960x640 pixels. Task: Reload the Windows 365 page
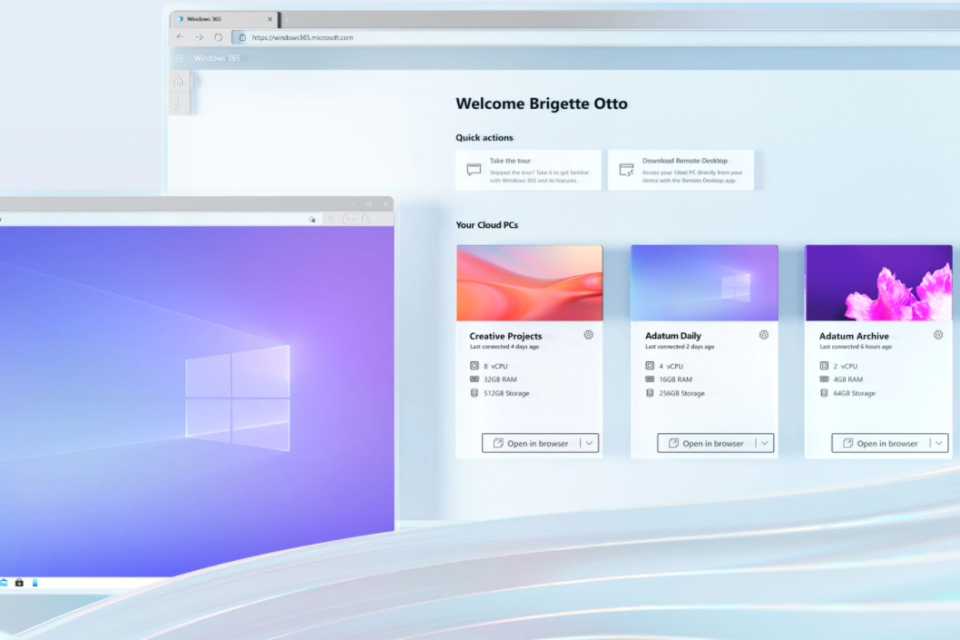(218, 37)
